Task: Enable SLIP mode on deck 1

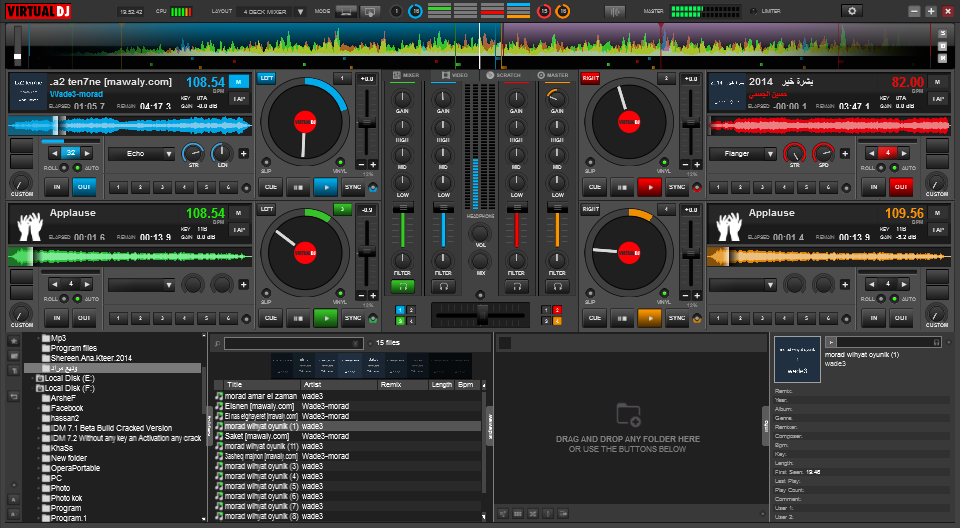Action: (x=266, y=163)
